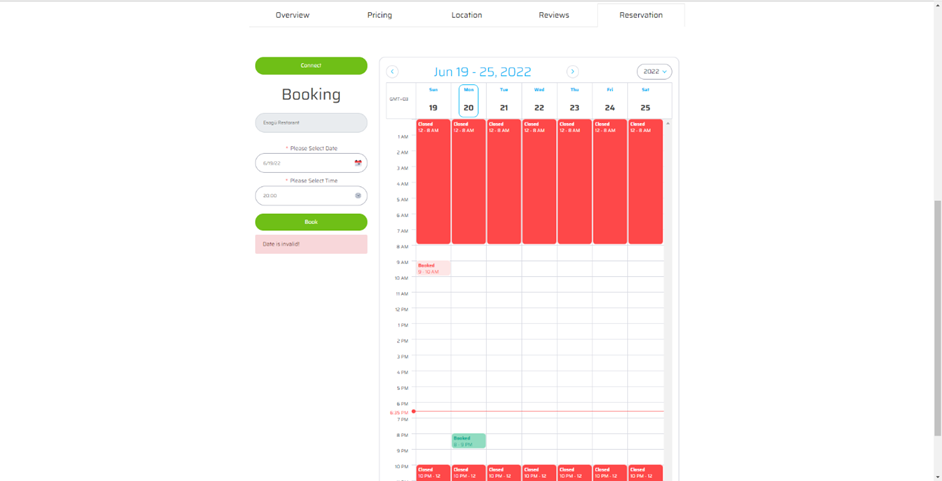Click the GMT+03 timezone label
This screenshot has width=942, height=481.
point(399,99)
